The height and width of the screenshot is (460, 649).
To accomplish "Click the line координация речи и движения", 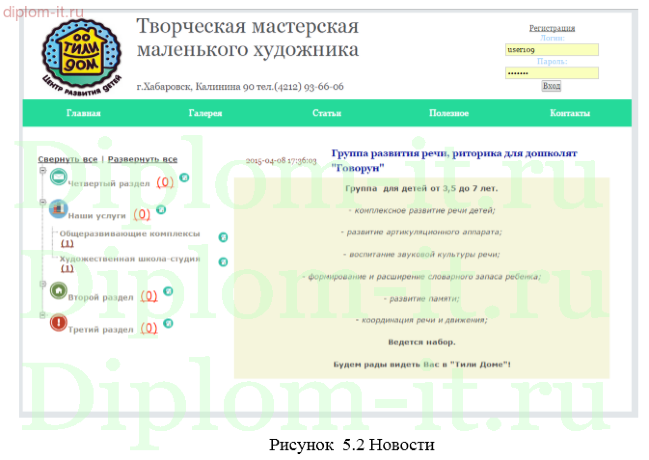I will [421, 320].
